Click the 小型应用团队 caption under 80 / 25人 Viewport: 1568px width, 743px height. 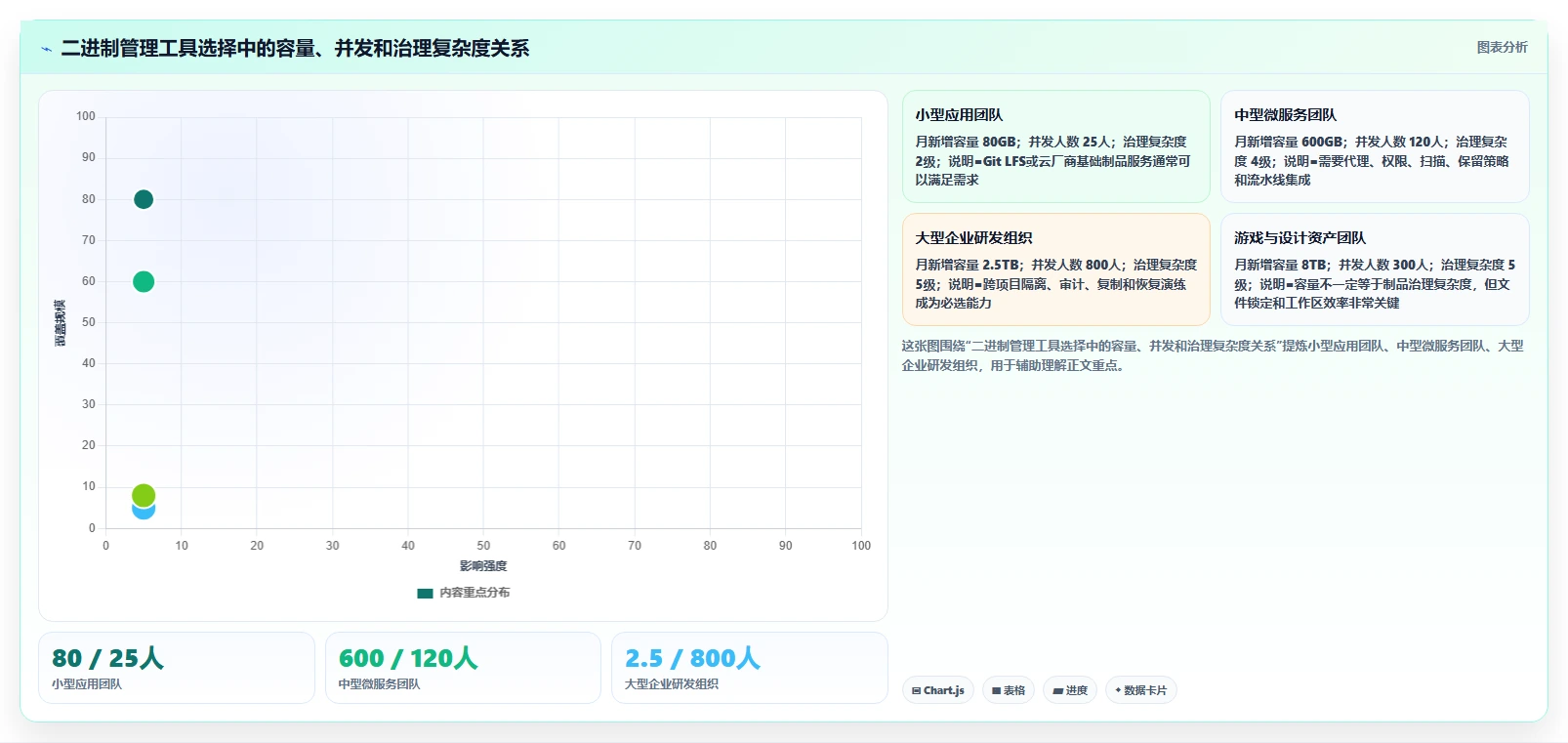click(87, 684)
